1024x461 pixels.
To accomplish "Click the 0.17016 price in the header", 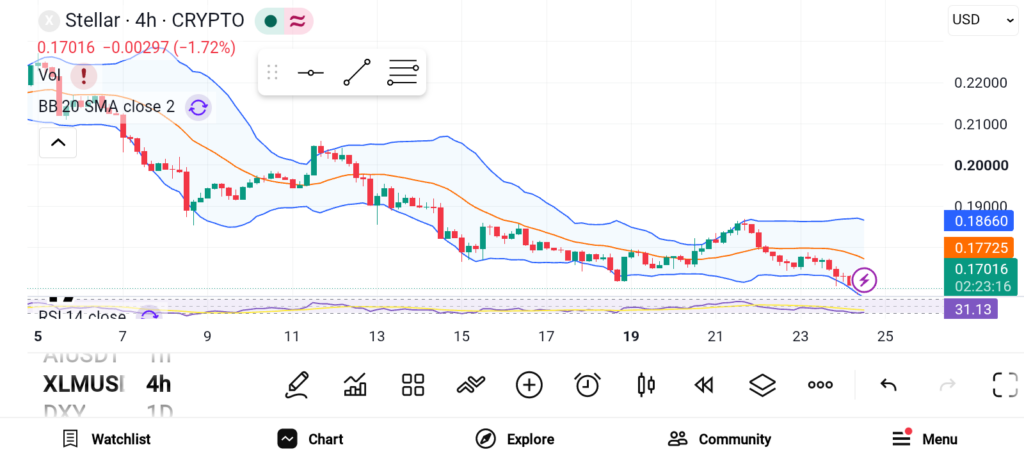I will tap(65, 48).
